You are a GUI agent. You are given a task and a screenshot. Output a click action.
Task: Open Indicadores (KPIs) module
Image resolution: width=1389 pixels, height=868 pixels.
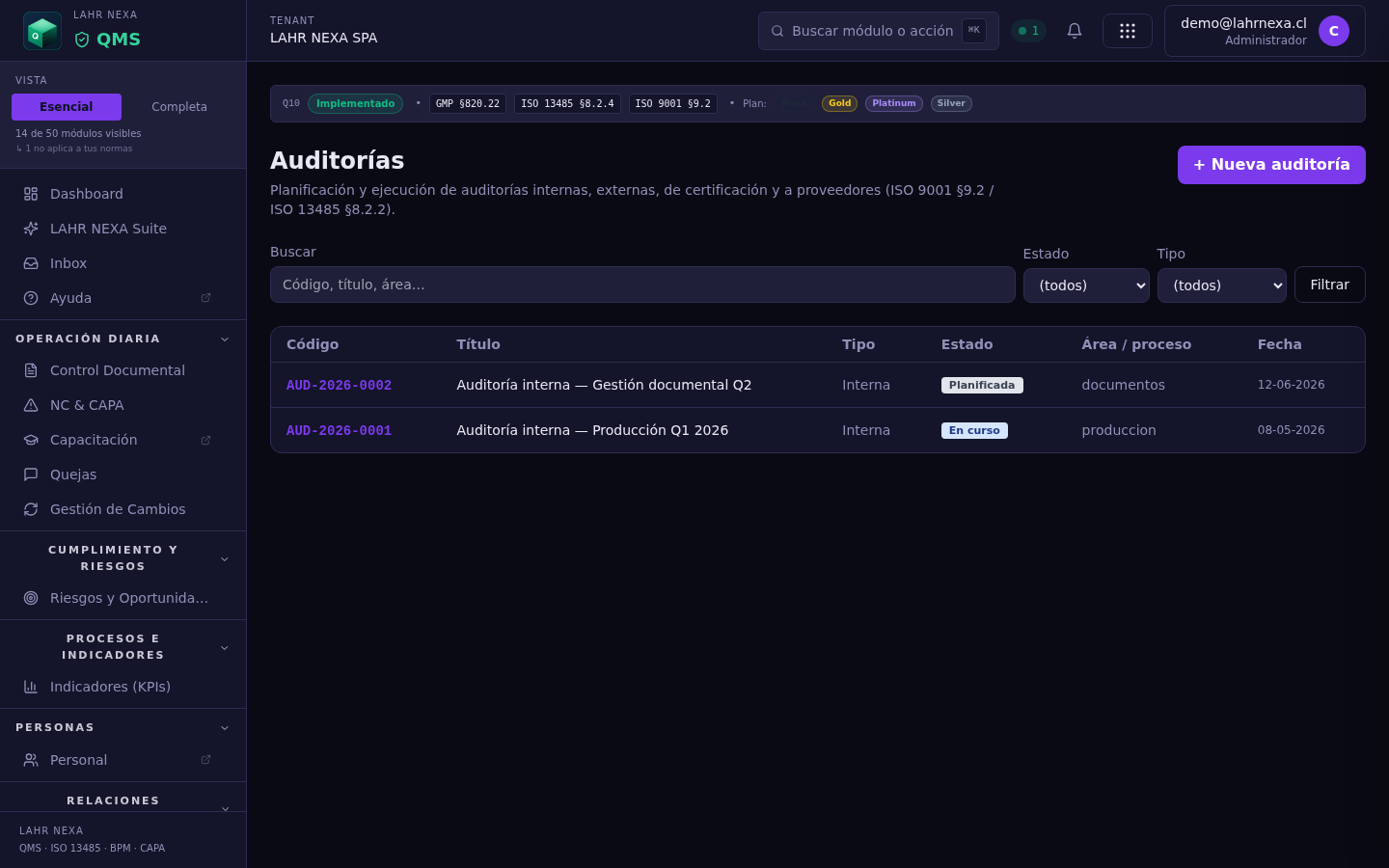click(x=123, y=687)
